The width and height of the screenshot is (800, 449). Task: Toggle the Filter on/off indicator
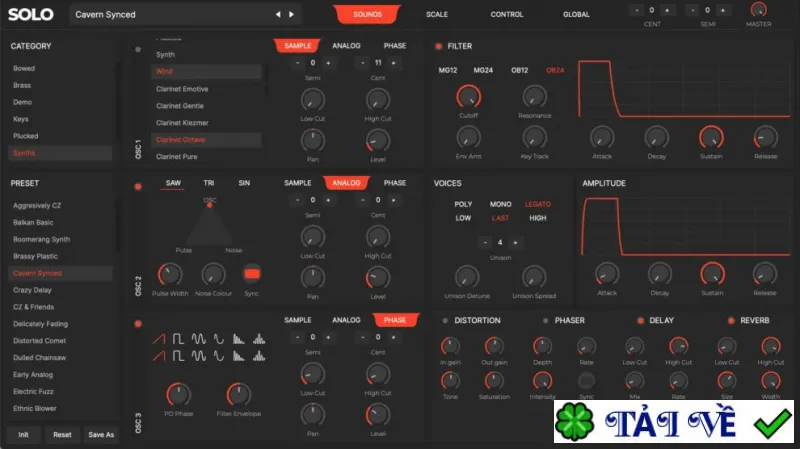438,46
